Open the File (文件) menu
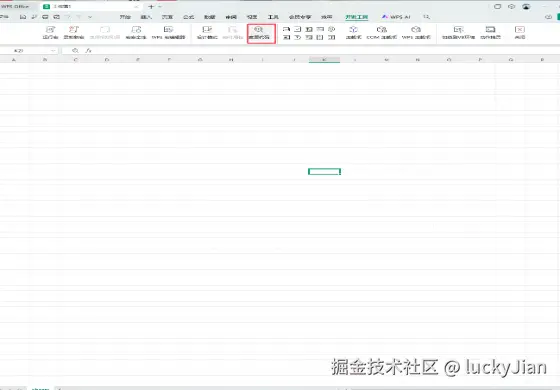Screen dimensions: 560x390 tap(4, 17)
